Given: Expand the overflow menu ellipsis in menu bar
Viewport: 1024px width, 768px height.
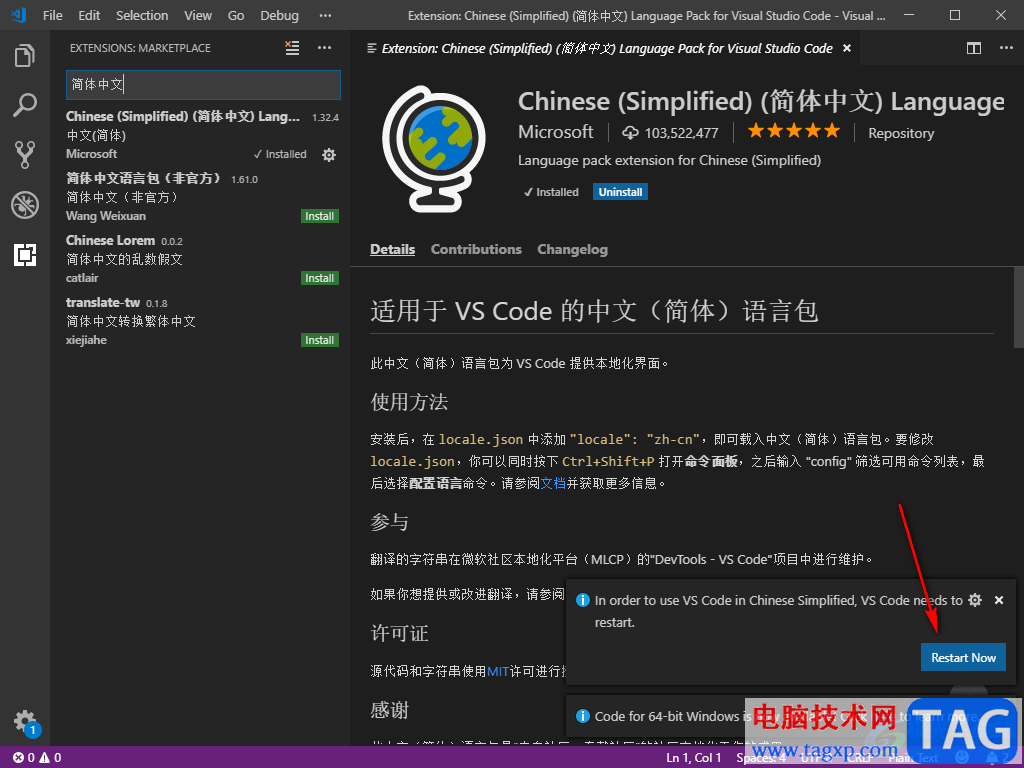Looking at the screenshot, I should pos(325,15).
